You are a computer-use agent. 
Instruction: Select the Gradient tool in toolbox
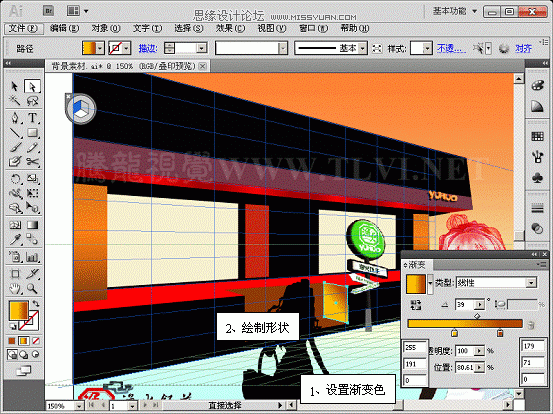[32, 225]
